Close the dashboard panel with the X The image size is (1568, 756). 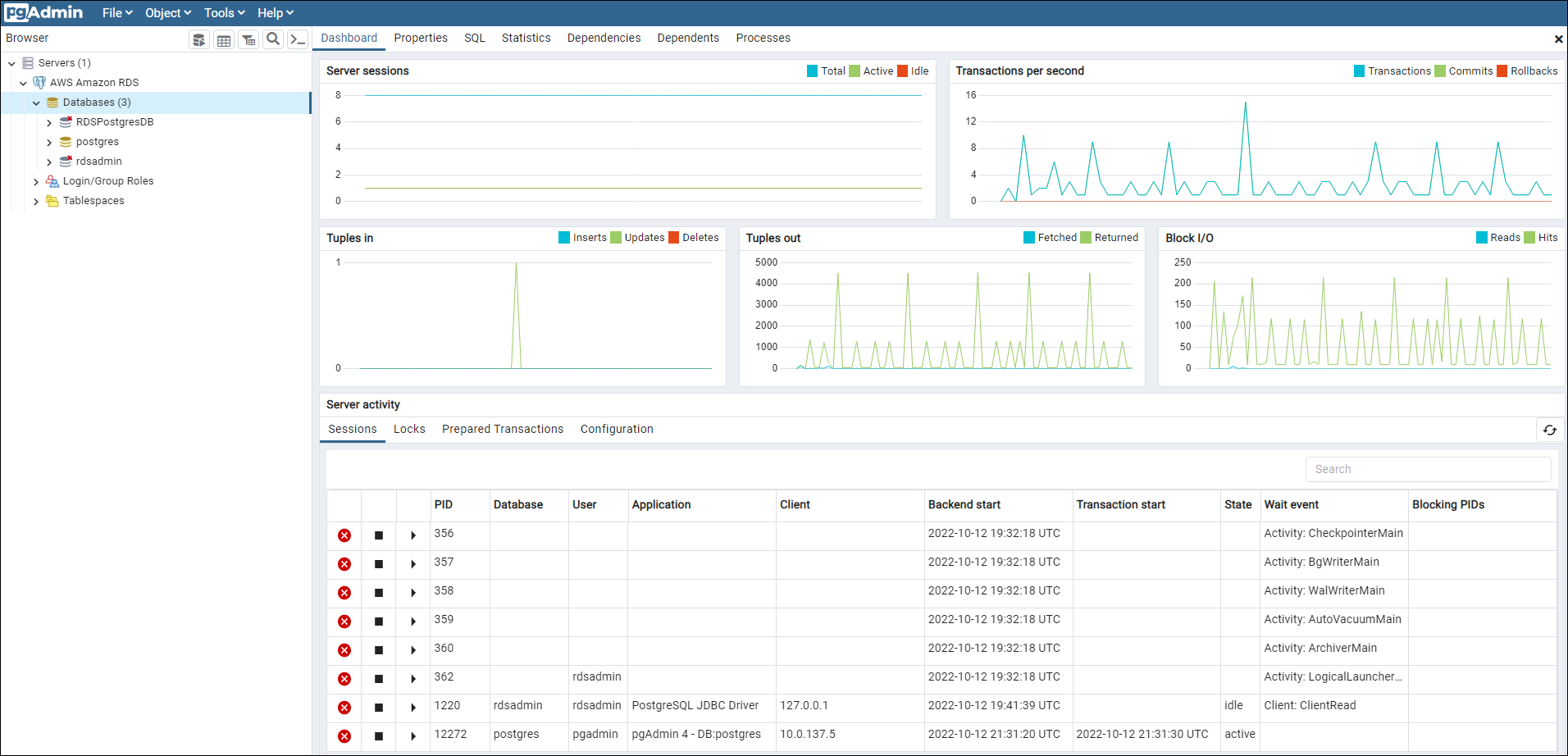point(1558,39)
